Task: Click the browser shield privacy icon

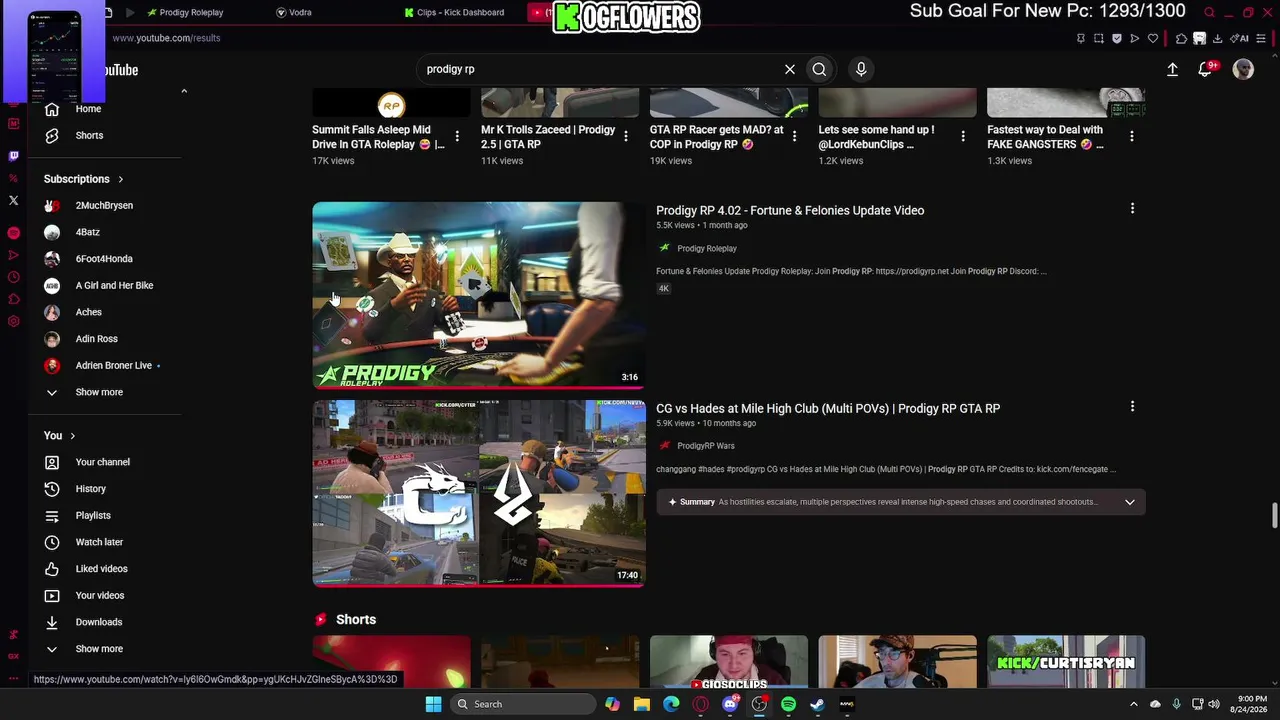Action: click(x=1117, y=38)
